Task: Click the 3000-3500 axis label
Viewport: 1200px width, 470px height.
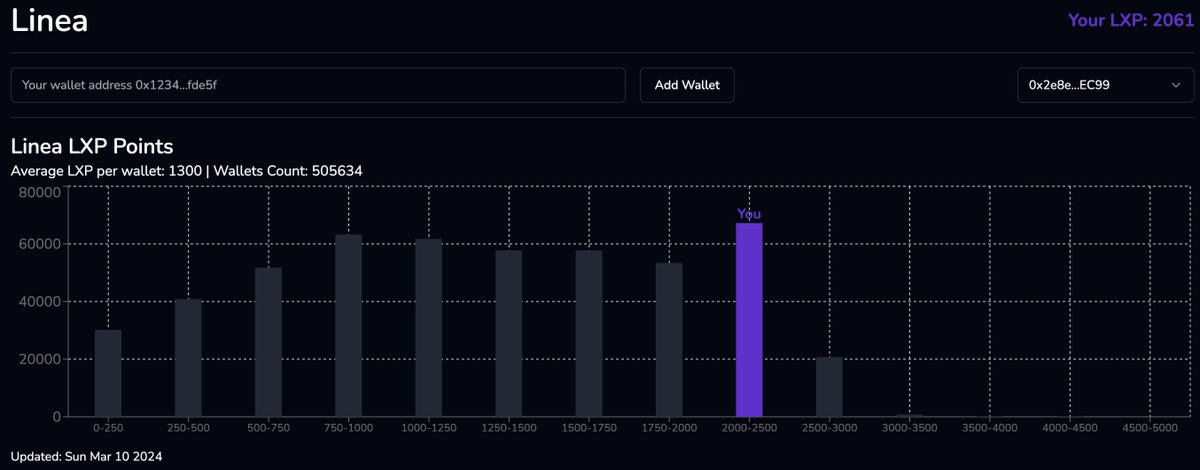Action: (x=909, y=428)
